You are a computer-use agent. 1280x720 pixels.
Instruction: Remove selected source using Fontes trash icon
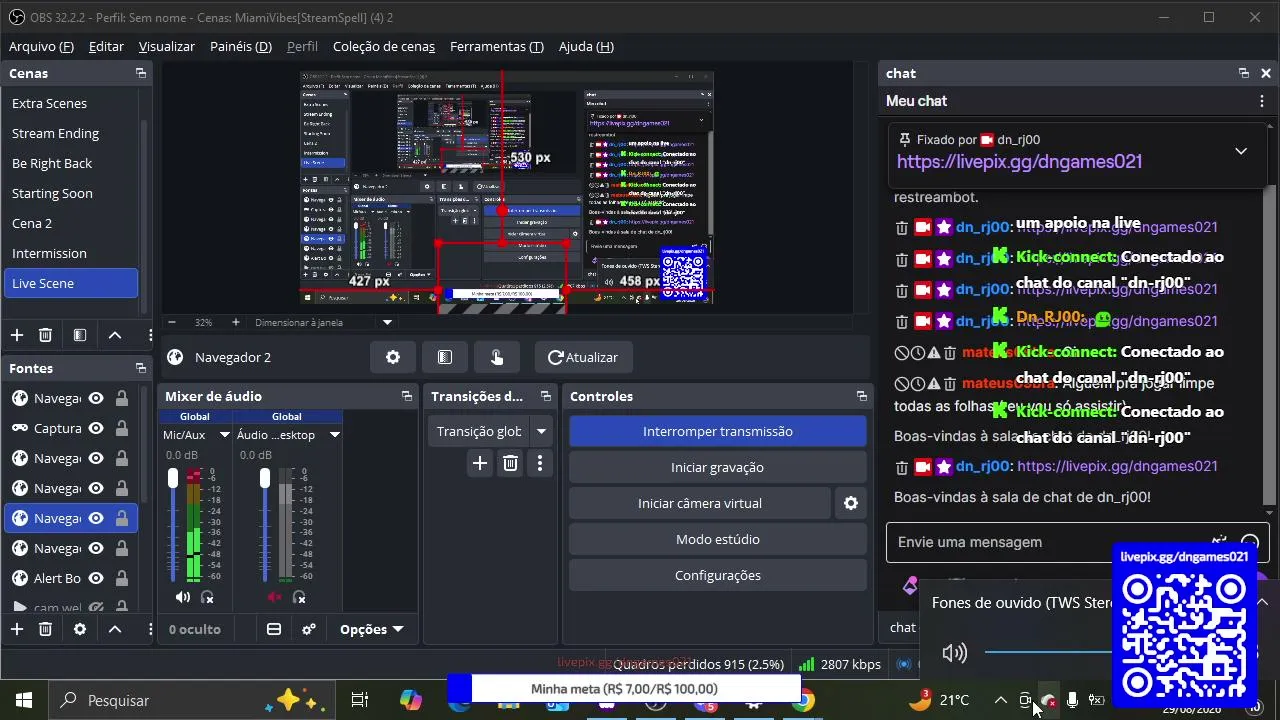pyautogui.click(x=45, y=629)
